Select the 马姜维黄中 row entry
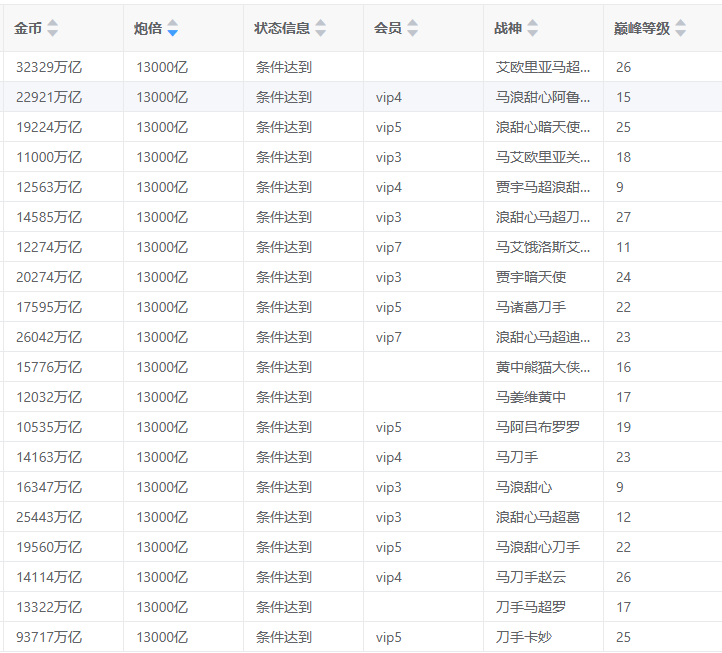 click(530, 397)
